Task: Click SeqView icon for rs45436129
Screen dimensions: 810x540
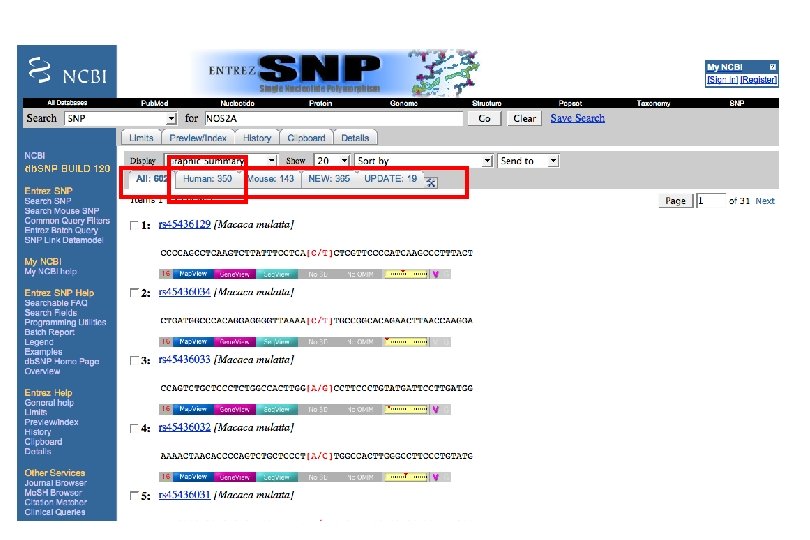Action: [276, 274]
